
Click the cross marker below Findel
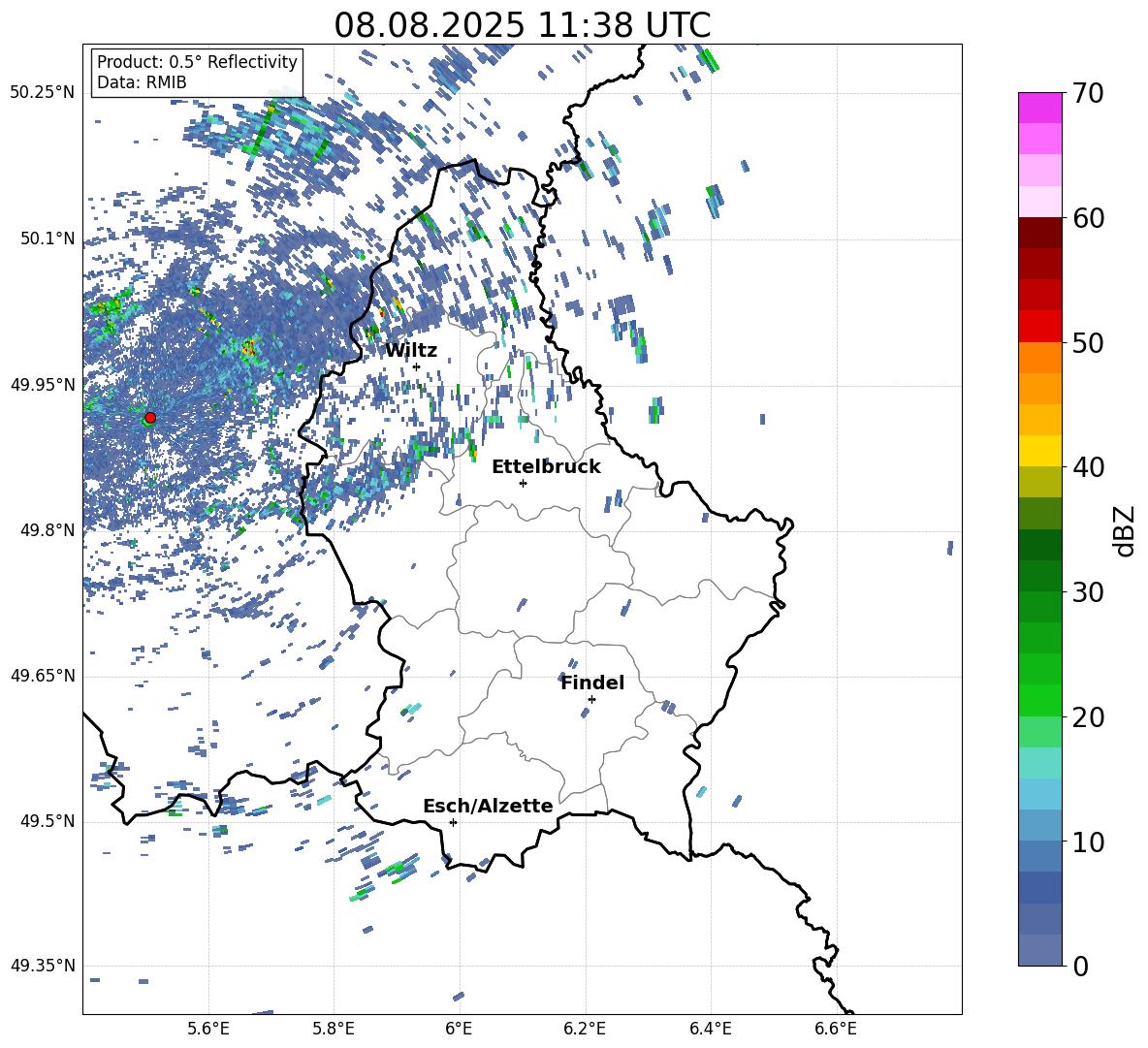coord(591,699)
